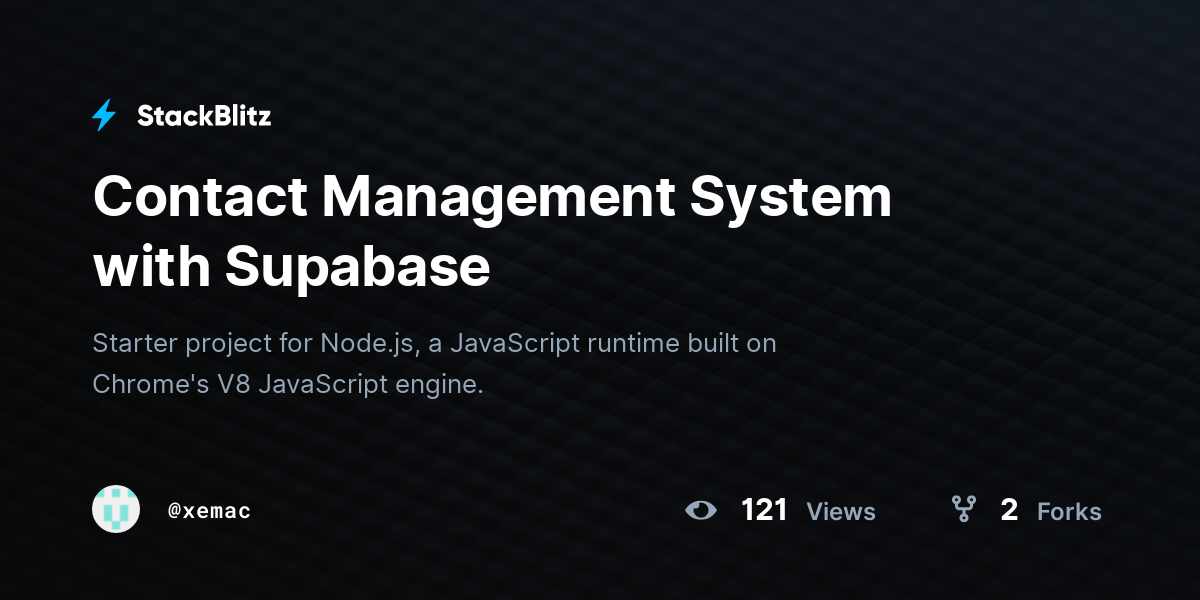Click the Forks label text
Viewport: 1200px width, 600px height.
[x=1069, y=512]
